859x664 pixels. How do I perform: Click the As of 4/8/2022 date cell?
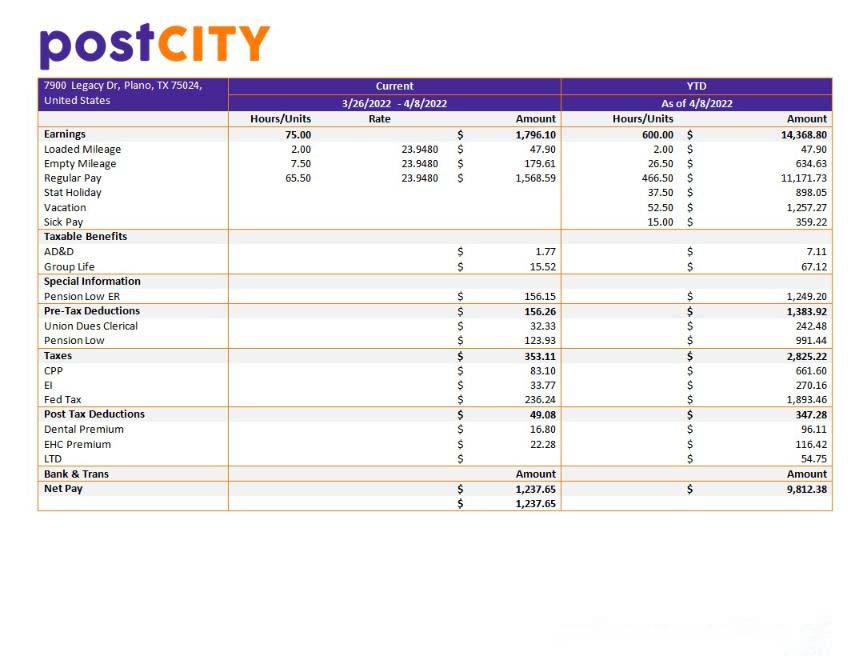pyautogui.click(x=696, y=103)
